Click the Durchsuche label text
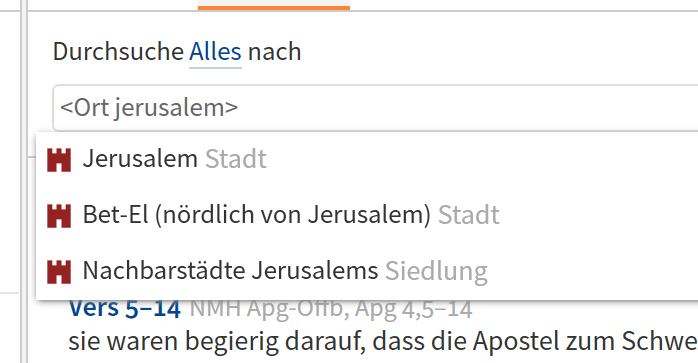This screenshot has width=698, height=363. (x=118, y=52)
